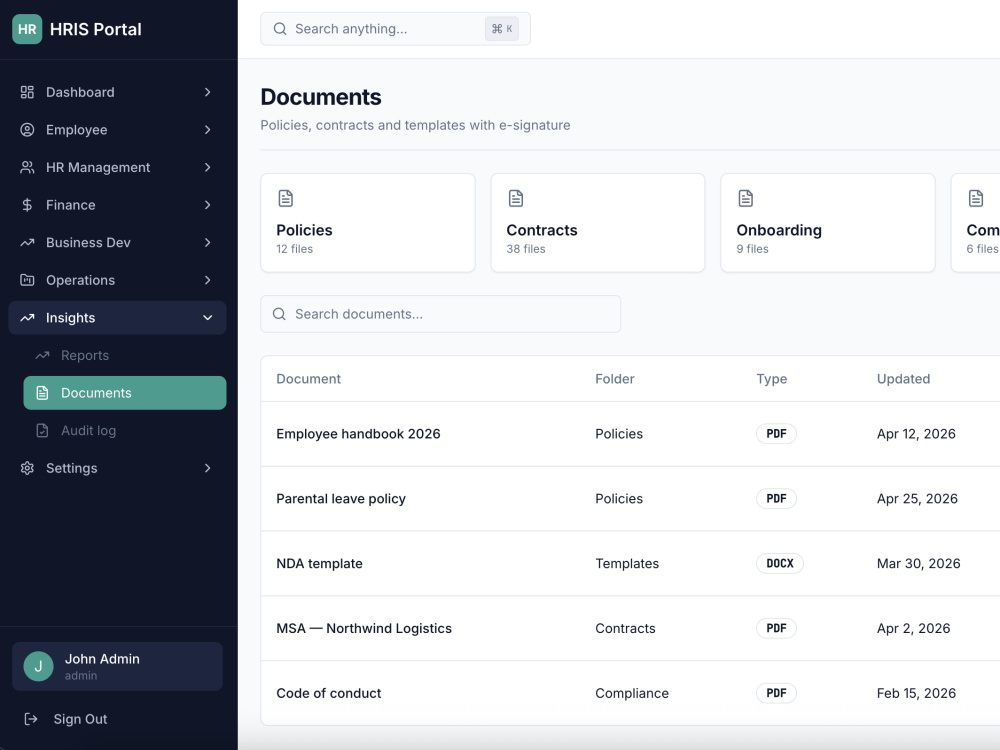Click the Reports trend icon
This screenshot has width=1000, height=750.
tap(42, 355)
